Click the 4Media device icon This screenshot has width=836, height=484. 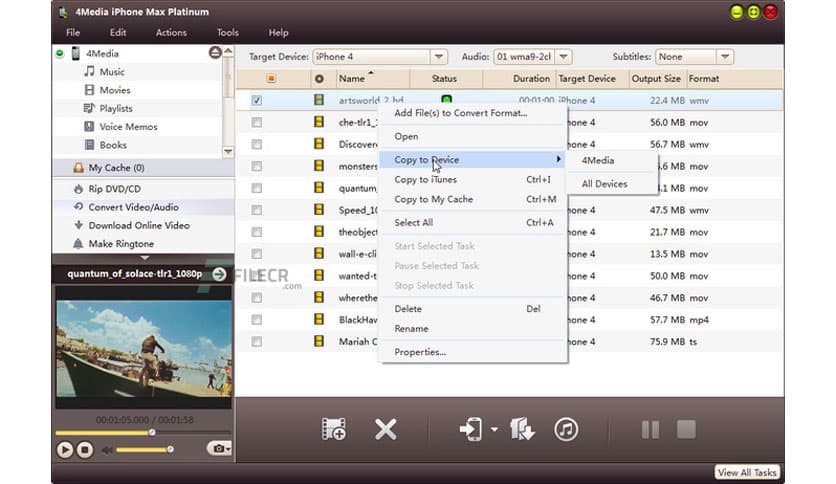pos(76,53)
